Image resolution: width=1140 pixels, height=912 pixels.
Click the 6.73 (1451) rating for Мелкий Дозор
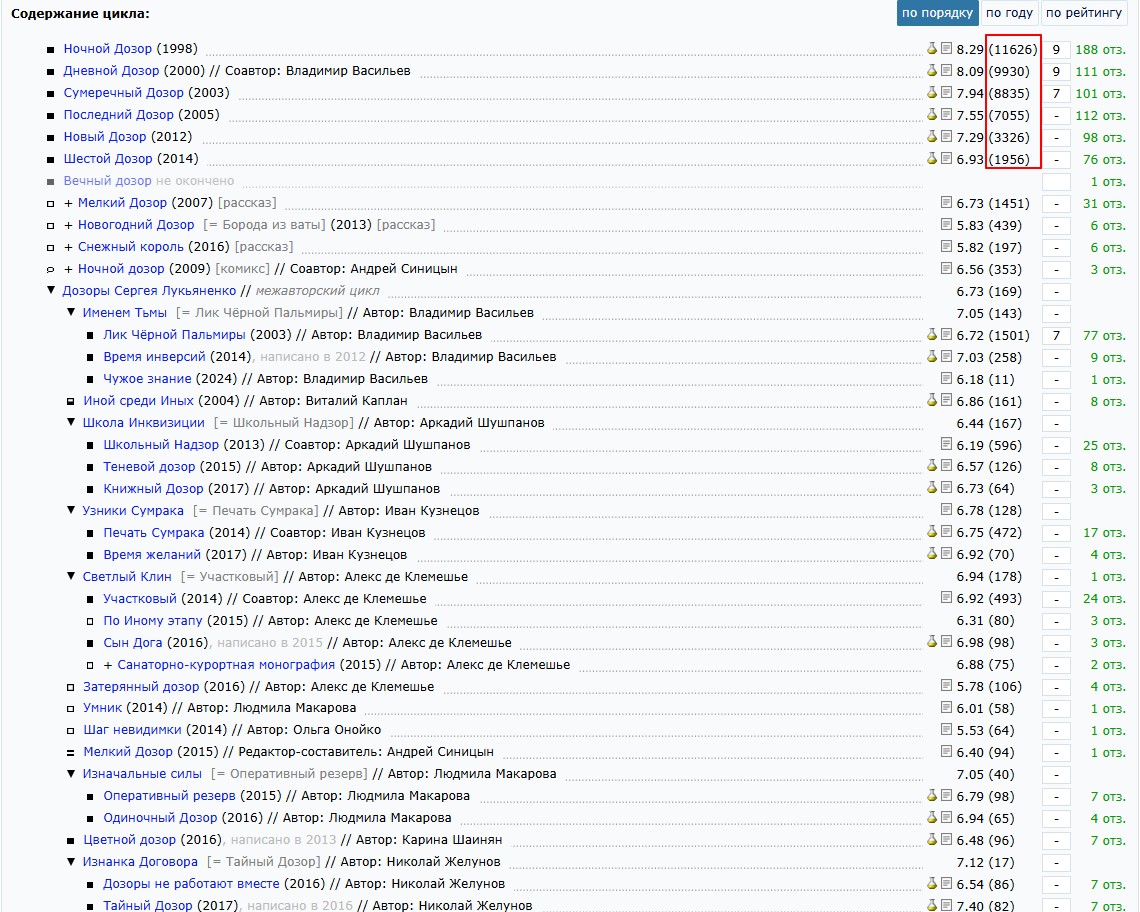pos(992,204)
